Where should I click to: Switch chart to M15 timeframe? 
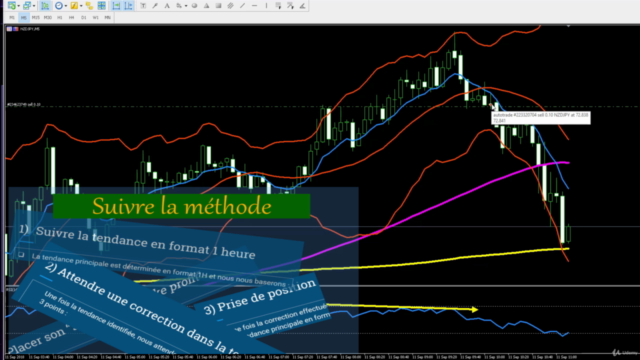(x=36, y=18)
